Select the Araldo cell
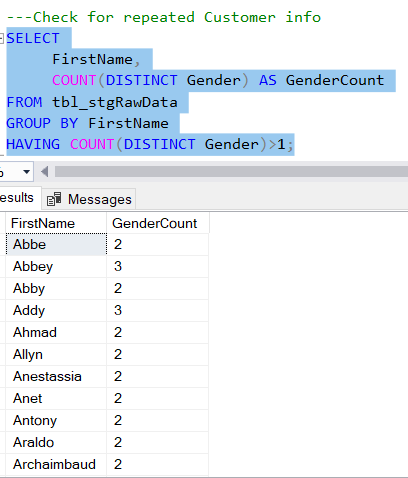 (x=56, y=442)
